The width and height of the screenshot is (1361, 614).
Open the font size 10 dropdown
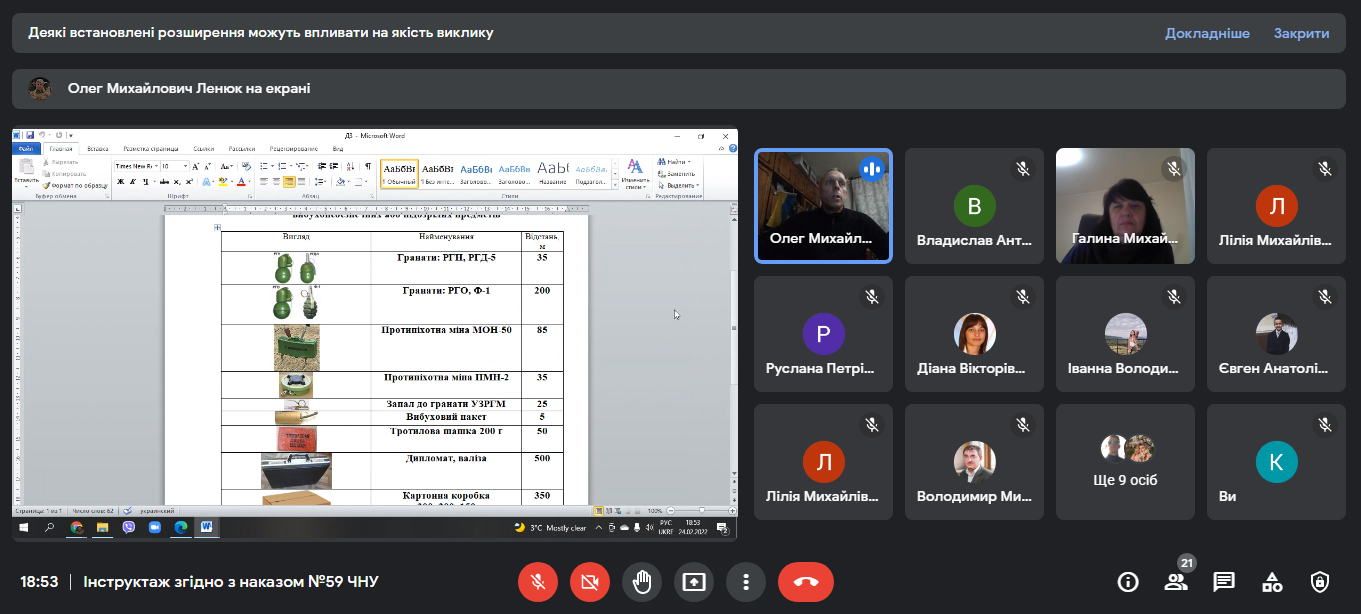click(185, 166)
